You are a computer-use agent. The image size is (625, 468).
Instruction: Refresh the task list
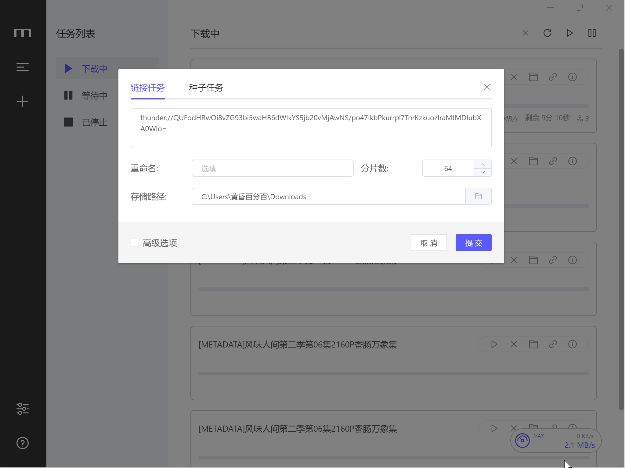(547, 33)
